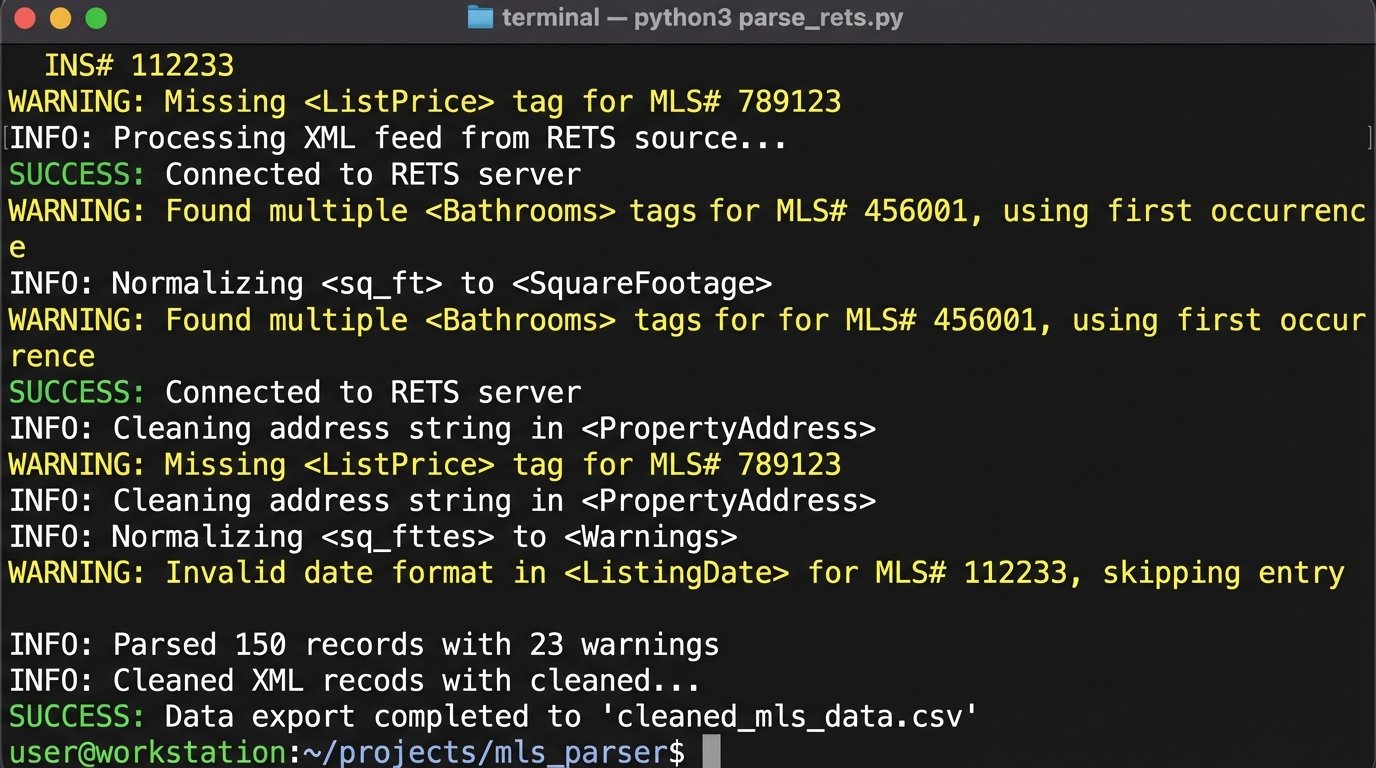
Task: Click the block cursor at the prompt
Action: click(x=711, y=752)
